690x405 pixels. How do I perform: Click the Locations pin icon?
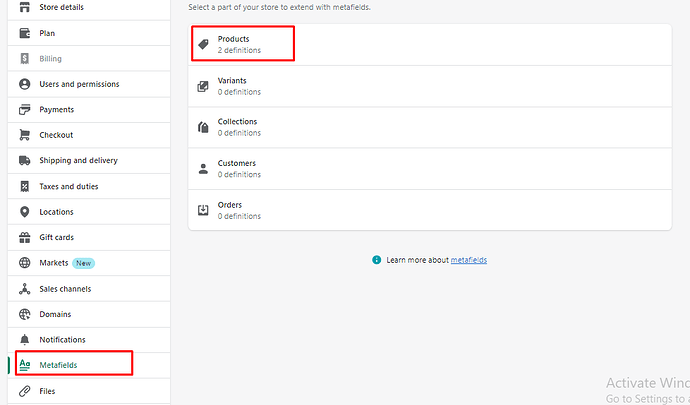tap(25, 212)
